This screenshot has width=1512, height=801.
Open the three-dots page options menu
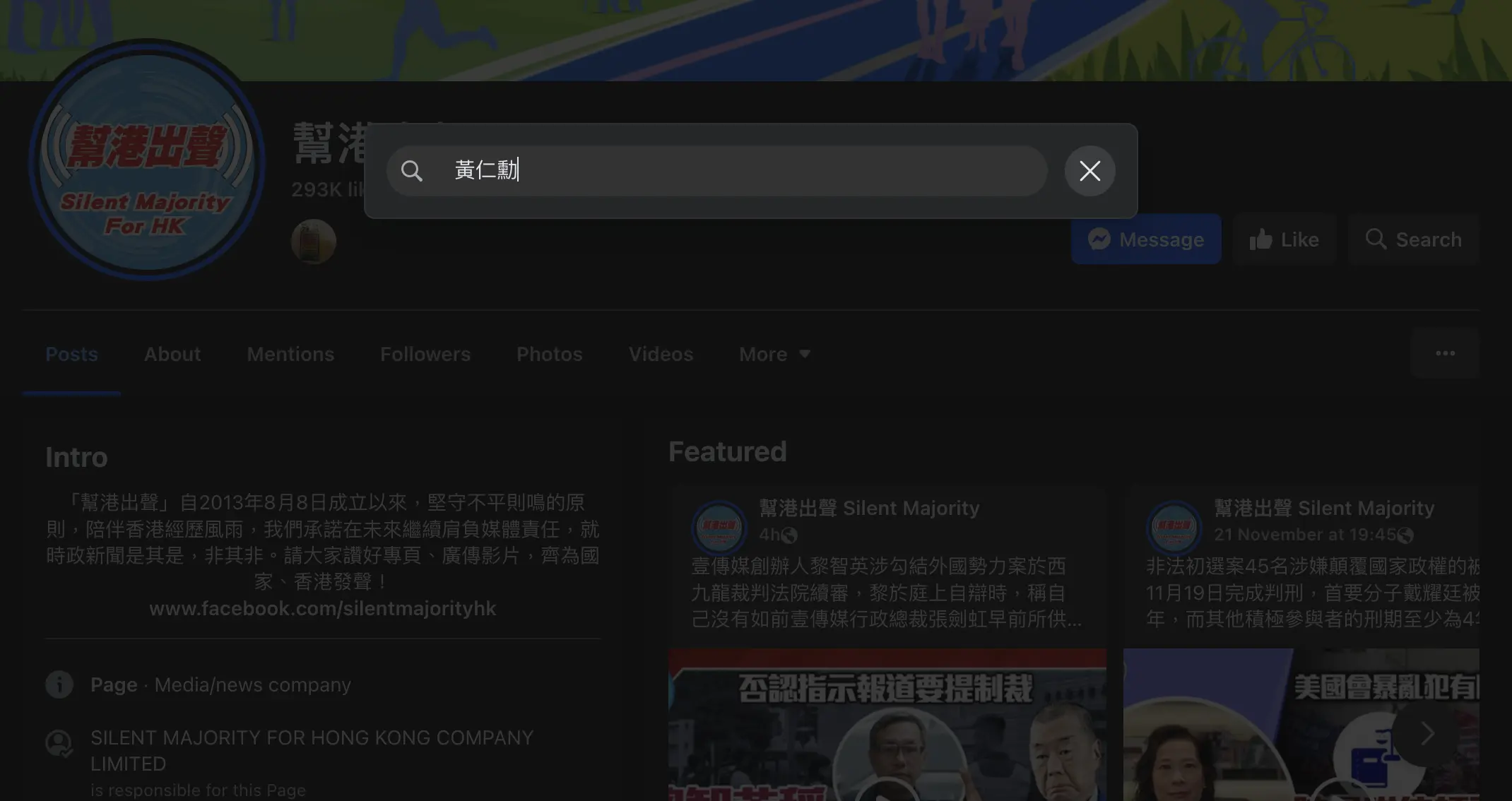coord(1445,353)
